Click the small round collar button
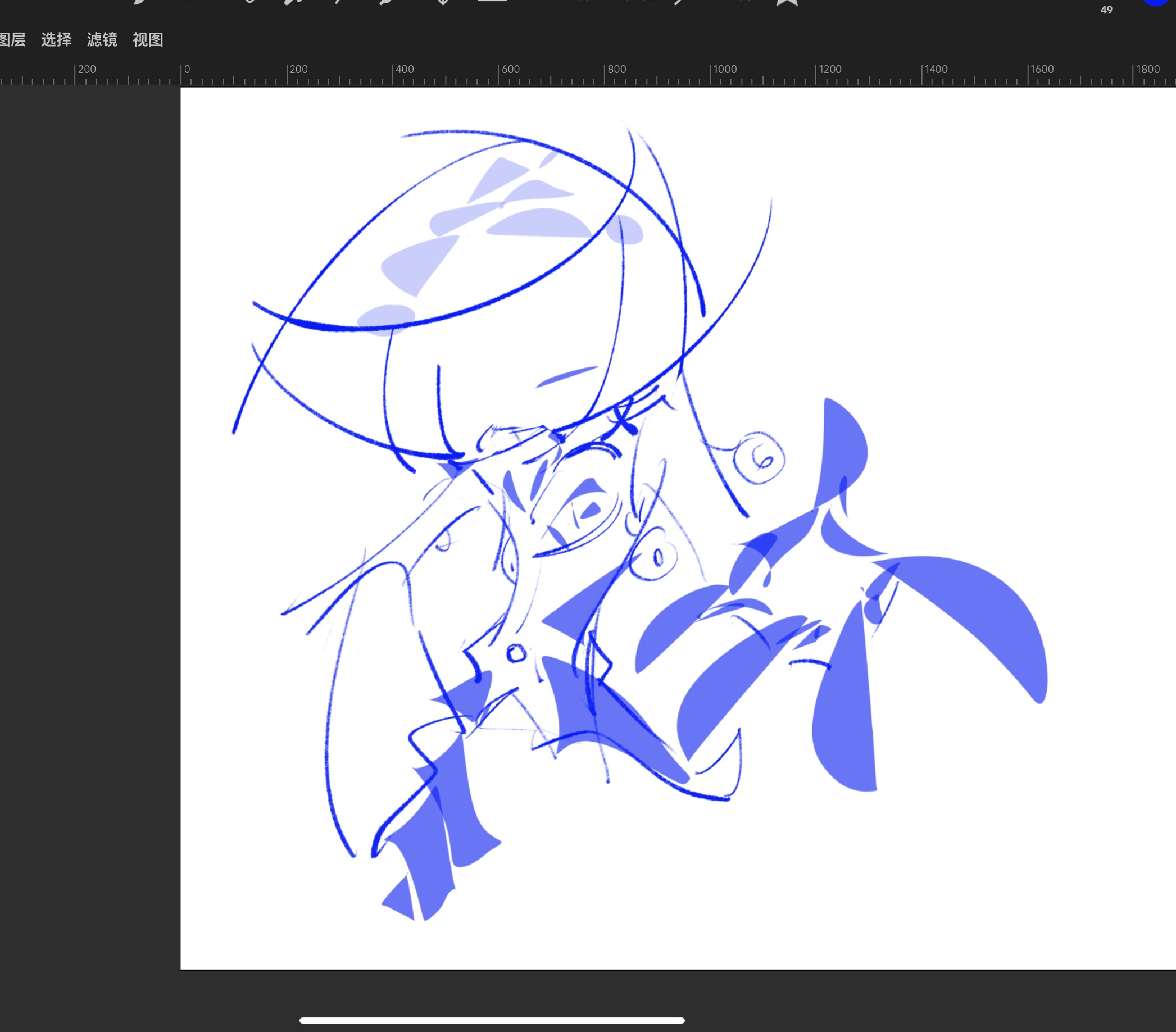 (516, 653)
